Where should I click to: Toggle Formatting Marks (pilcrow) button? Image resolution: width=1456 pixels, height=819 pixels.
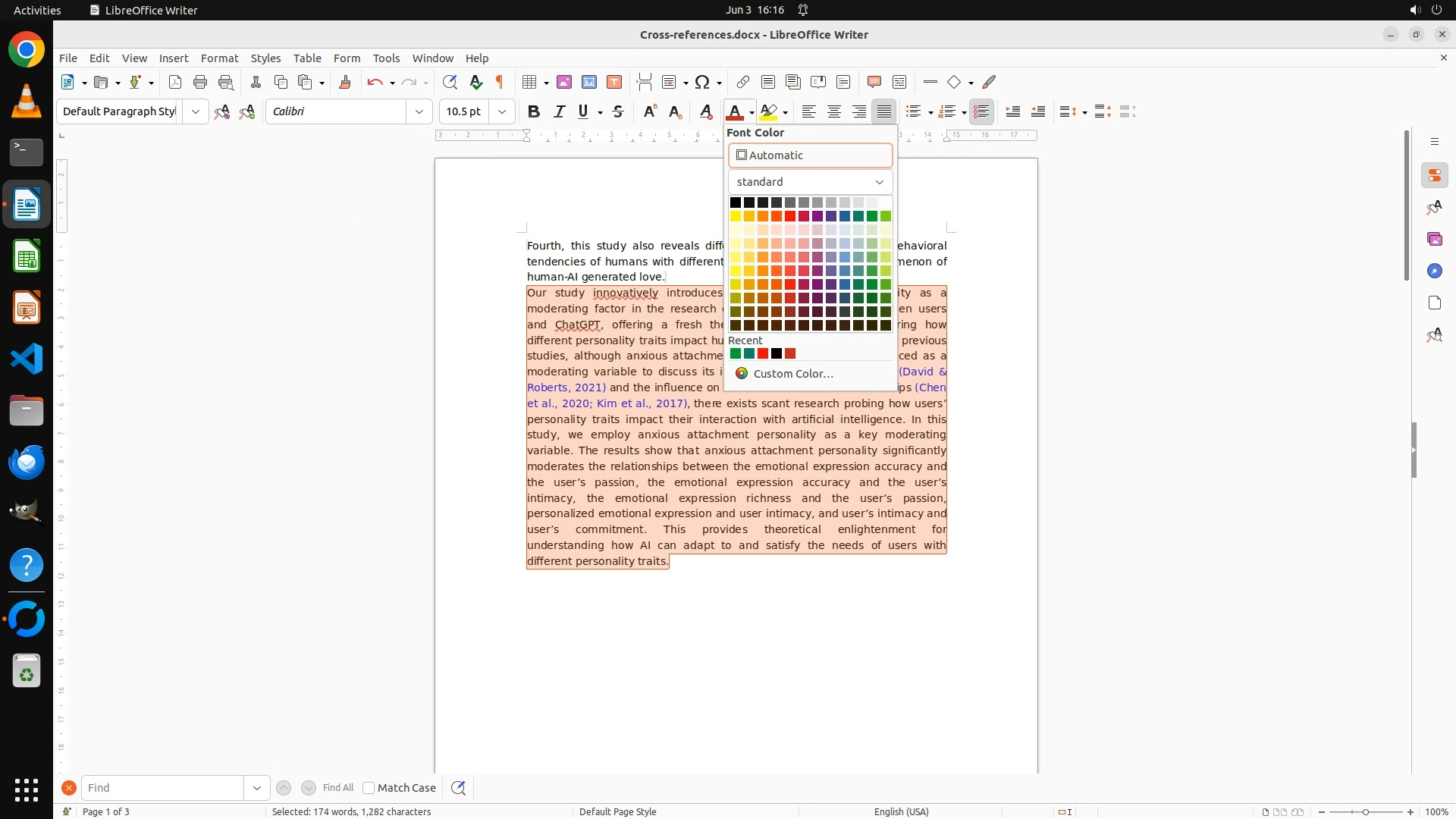[500, 82]
